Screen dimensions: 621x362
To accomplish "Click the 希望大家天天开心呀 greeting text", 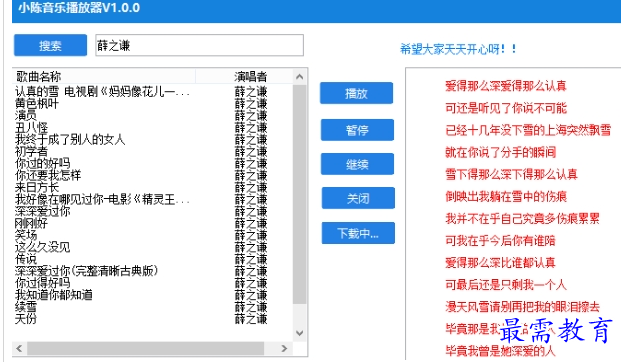I will [458, 49].
